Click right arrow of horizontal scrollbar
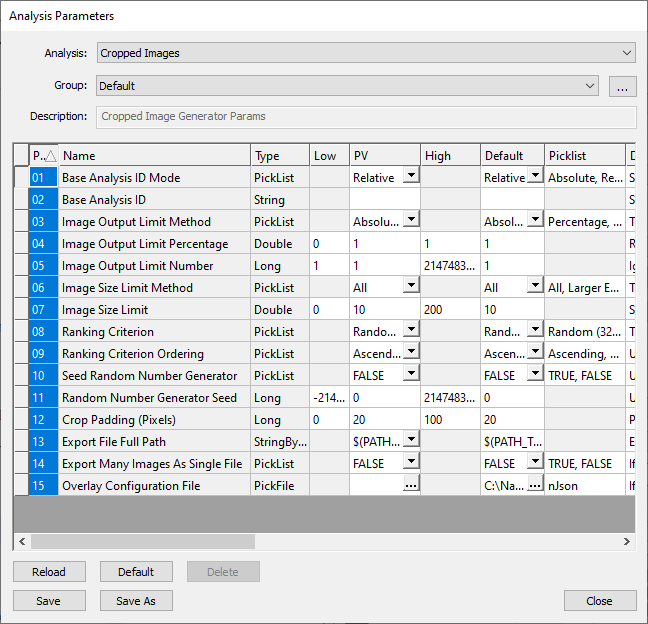 pos(627,541)
